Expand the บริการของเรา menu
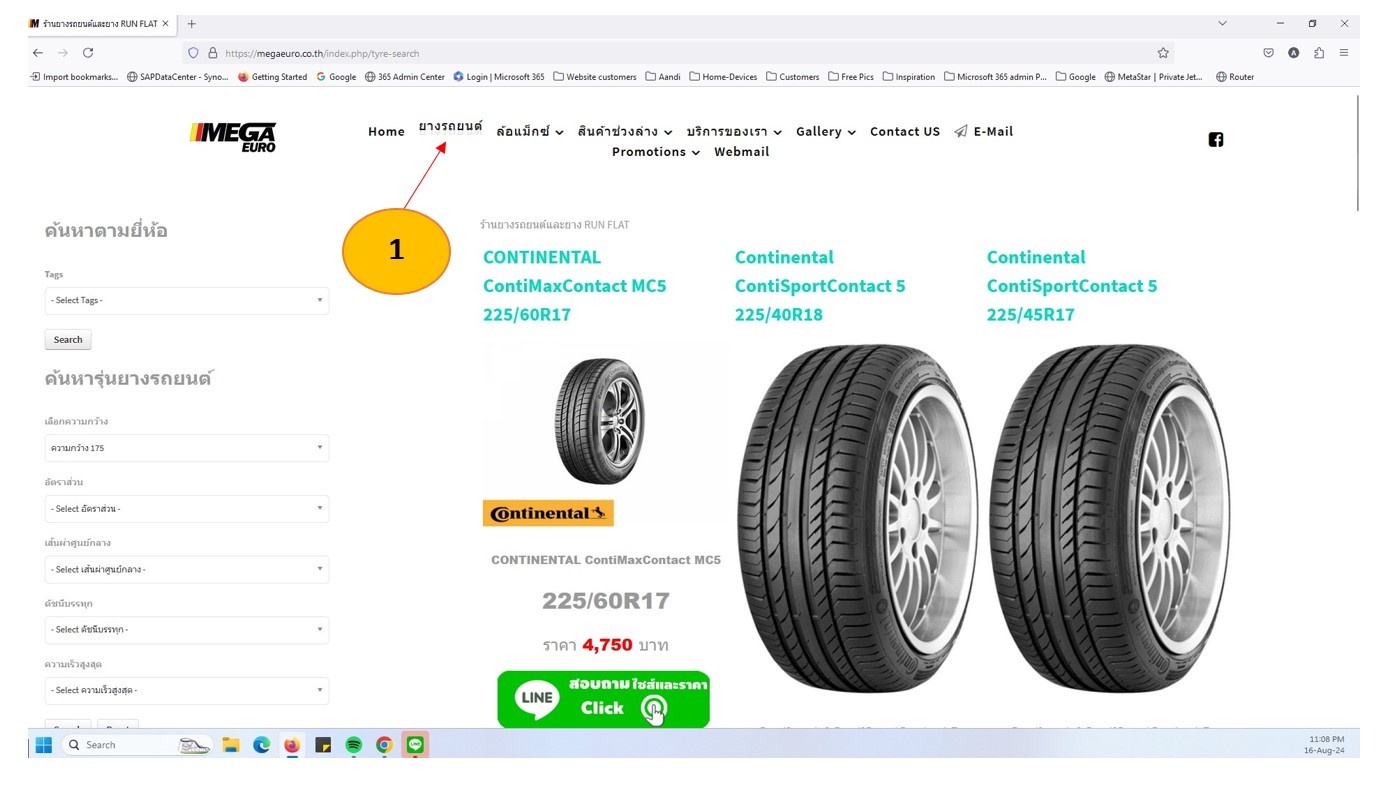 pos(734,132)
